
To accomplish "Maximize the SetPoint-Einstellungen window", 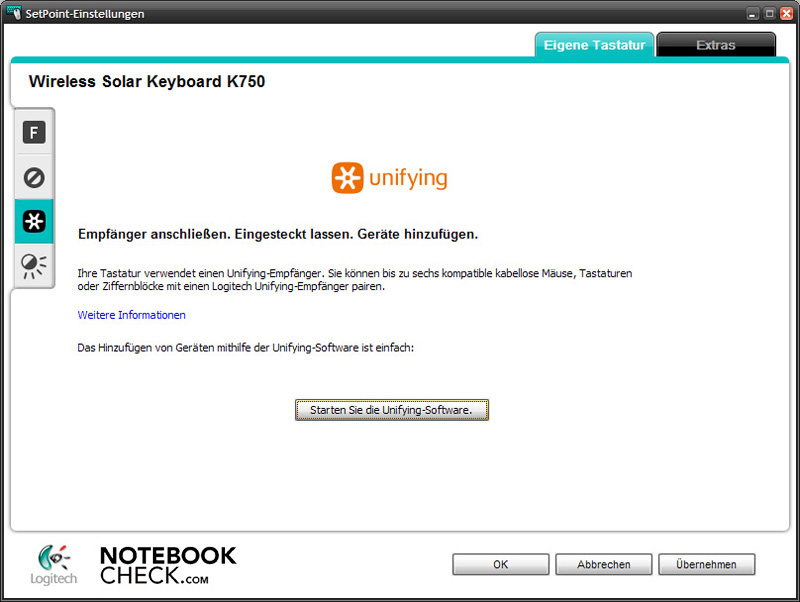I will click(x=769, y=14).
